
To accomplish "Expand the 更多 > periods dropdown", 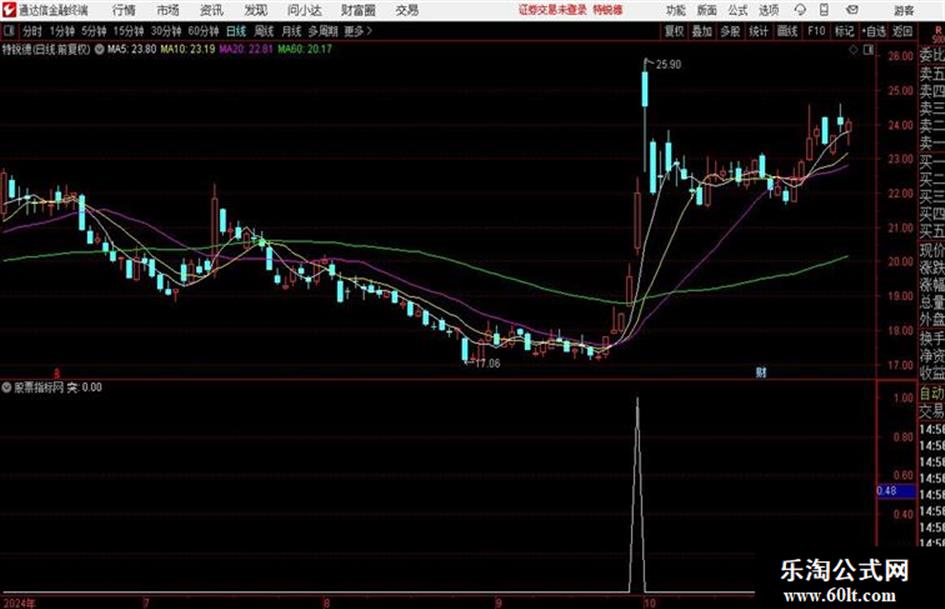I will pyautogui.click(x=358, y=31).
